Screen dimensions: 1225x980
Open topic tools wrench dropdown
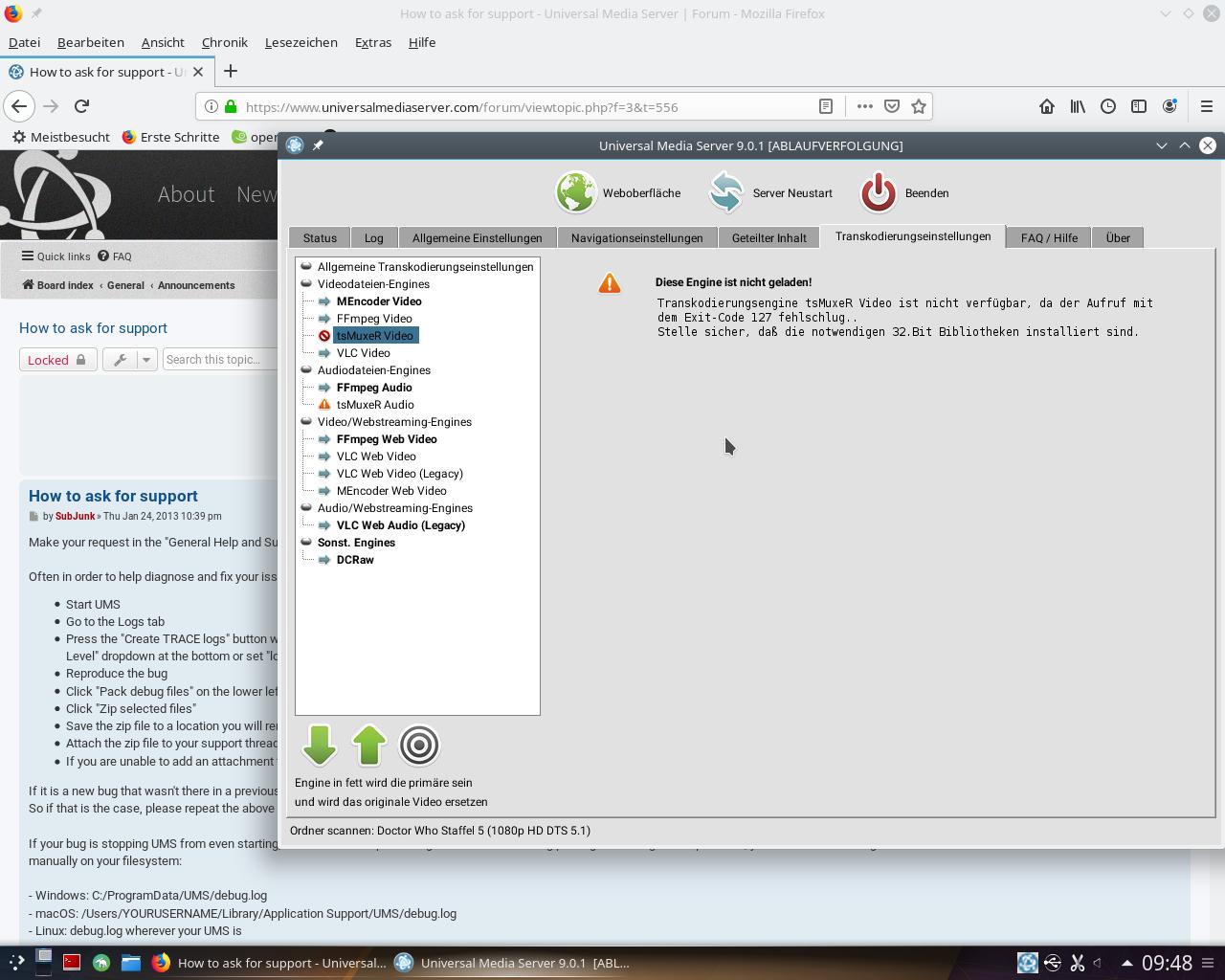point(130,360)
